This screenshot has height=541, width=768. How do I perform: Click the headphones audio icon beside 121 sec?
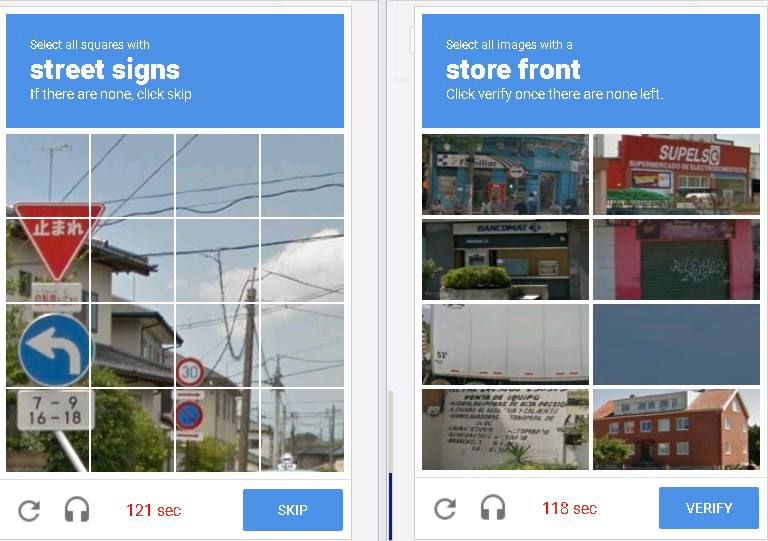point(77,509)
